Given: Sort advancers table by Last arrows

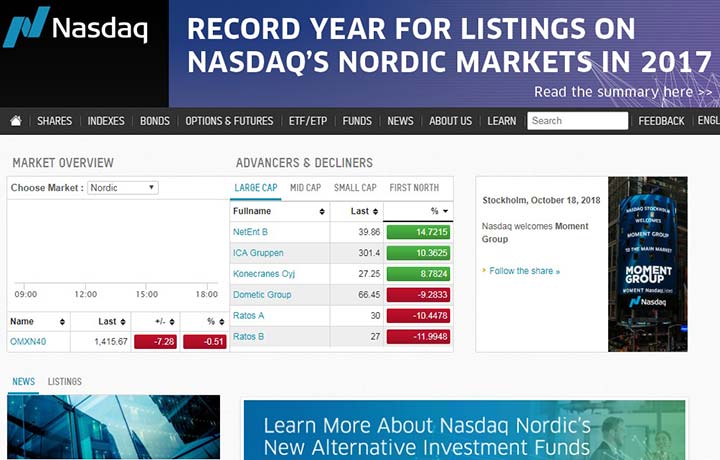Looking at the screenshot, I should [376, 211].
